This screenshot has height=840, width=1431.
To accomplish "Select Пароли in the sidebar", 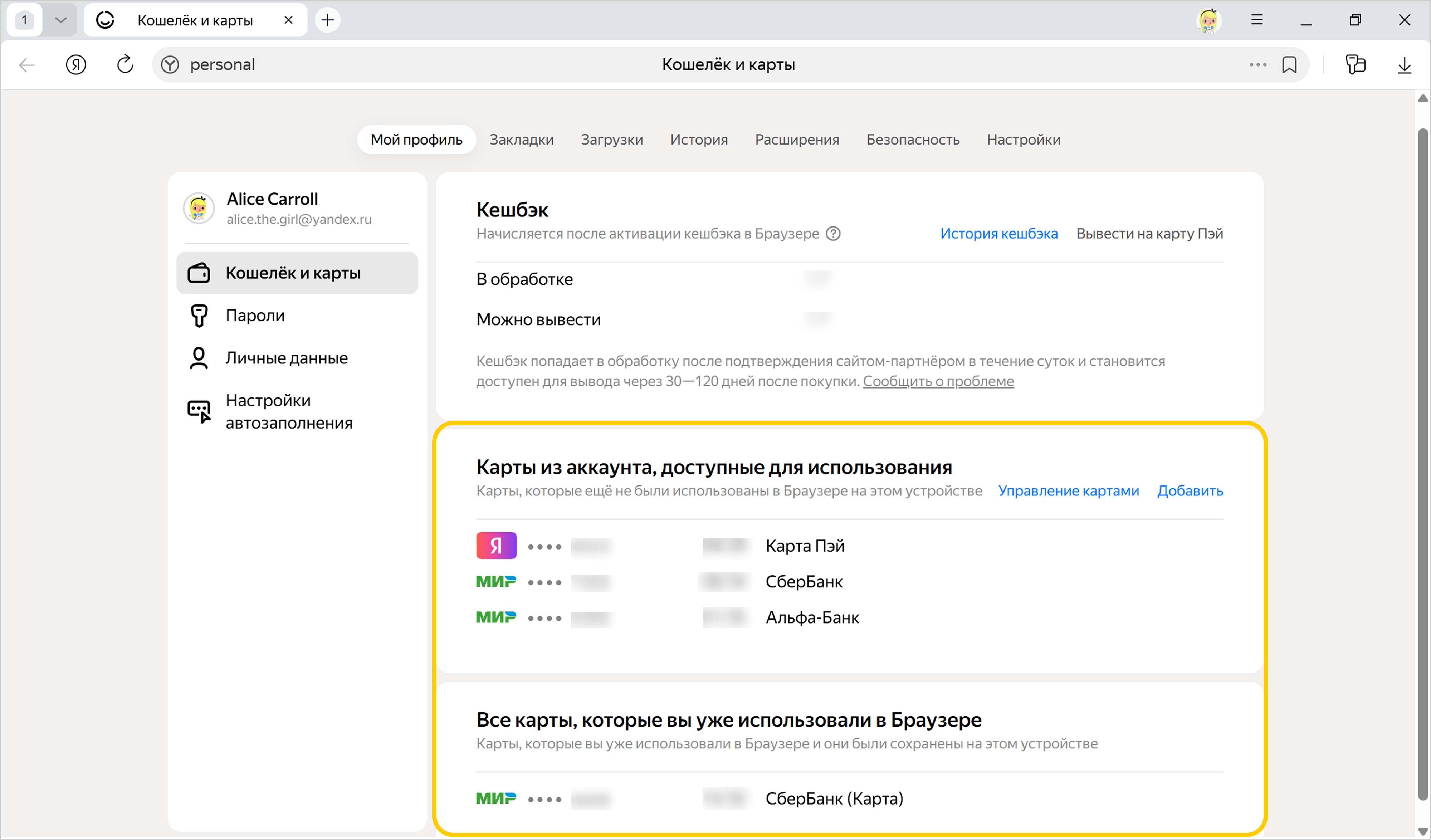I will coord(255,316).
